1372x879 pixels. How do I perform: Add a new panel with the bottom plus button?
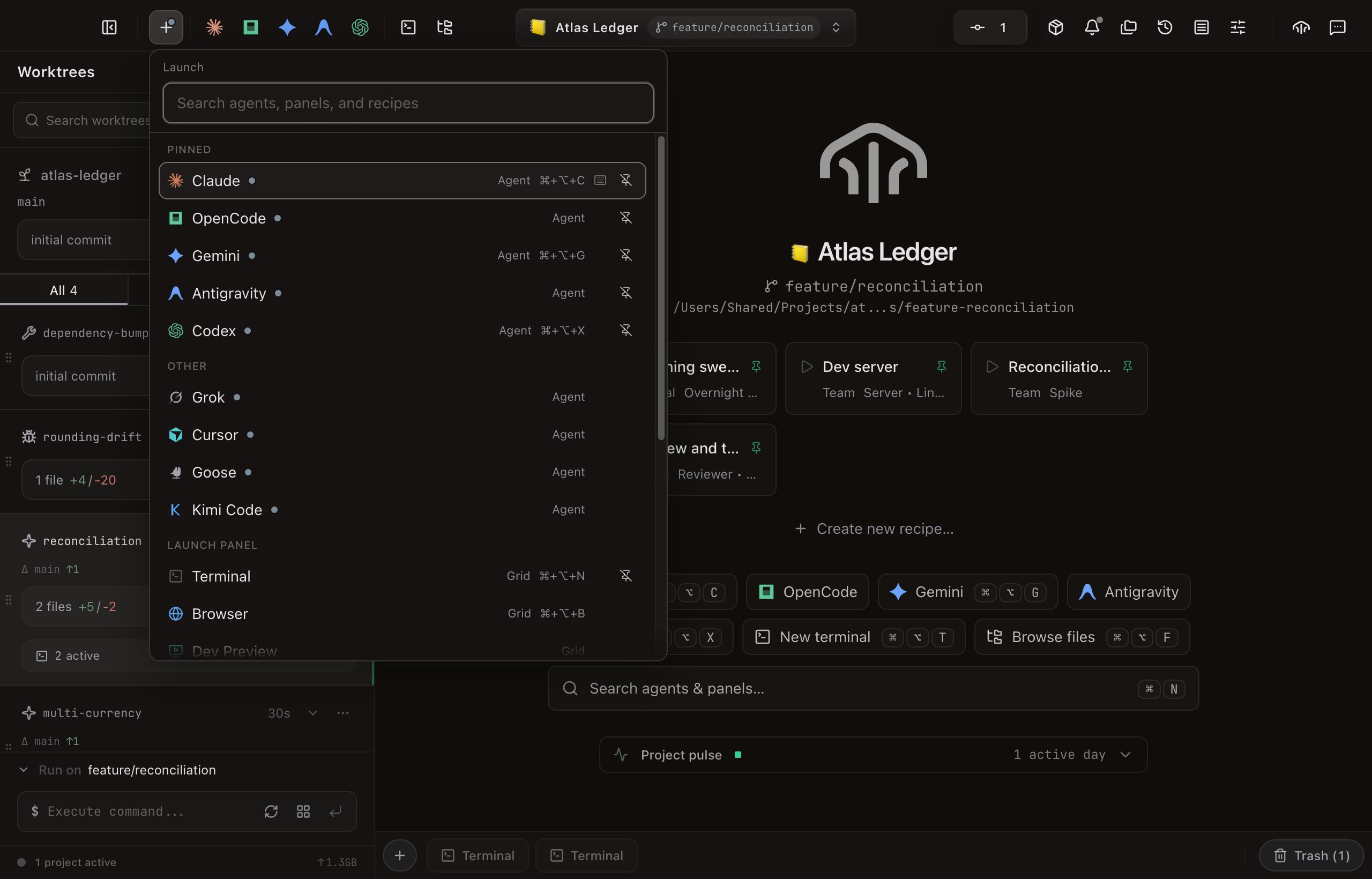pos(399,855)
